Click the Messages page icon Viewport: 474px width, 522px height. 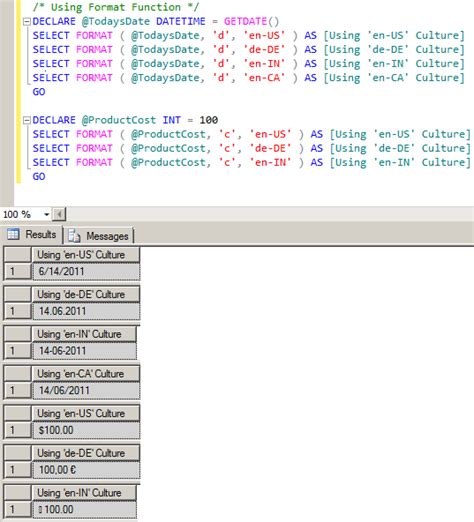[x=74, y=236]
